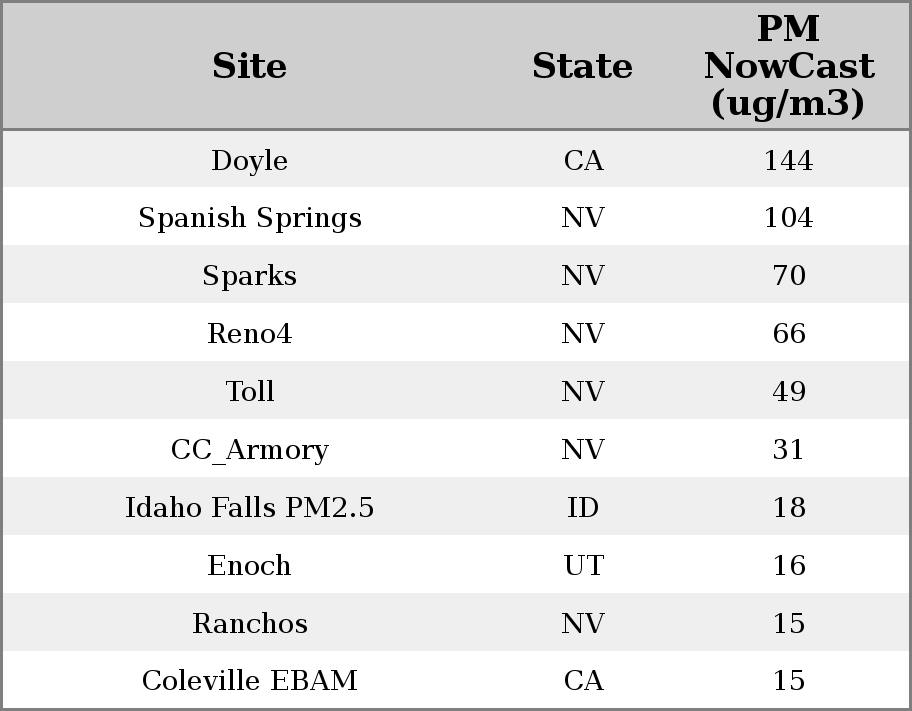This screenshot has height=711, width=912.
Task: Click the Coleville EBAM site name
Action: [x=250, y=681]
